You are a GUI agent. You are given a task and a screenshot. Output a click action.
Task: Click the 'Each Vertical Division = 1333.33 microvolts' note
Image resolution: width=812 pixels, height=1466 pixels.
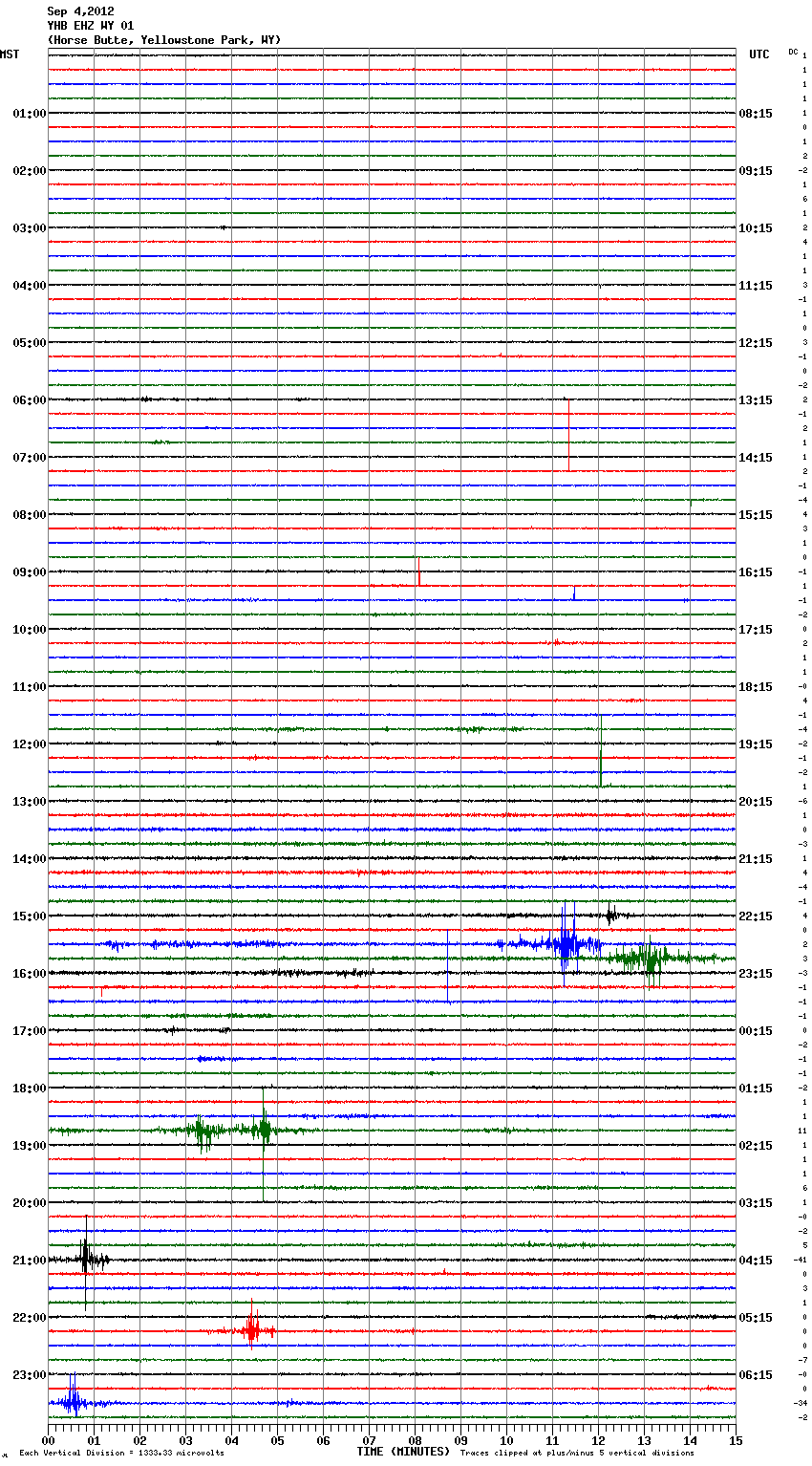click(x=121, y=1454)
